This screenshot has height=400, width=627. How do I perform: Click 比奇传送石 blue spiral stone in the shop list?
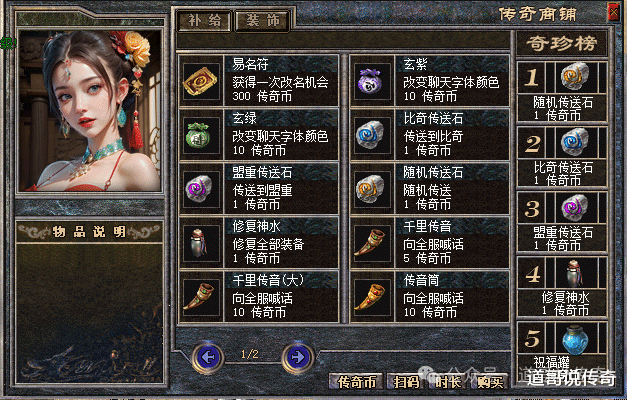click(371, 135)
